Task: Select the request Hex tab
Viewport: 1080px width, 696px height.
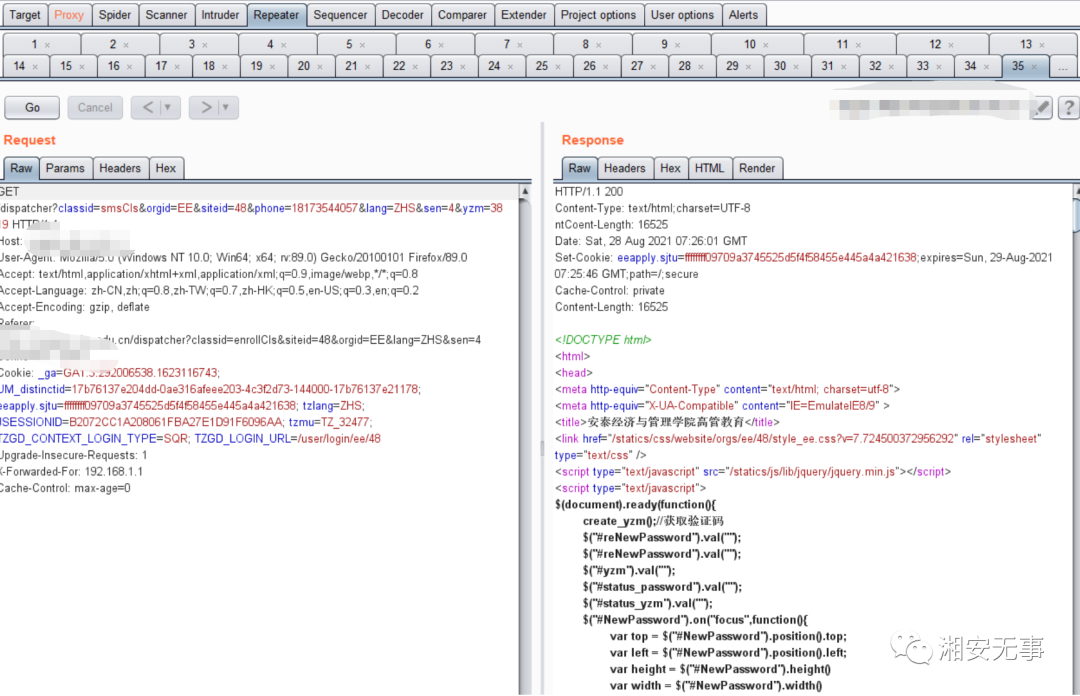Action: 165,168
